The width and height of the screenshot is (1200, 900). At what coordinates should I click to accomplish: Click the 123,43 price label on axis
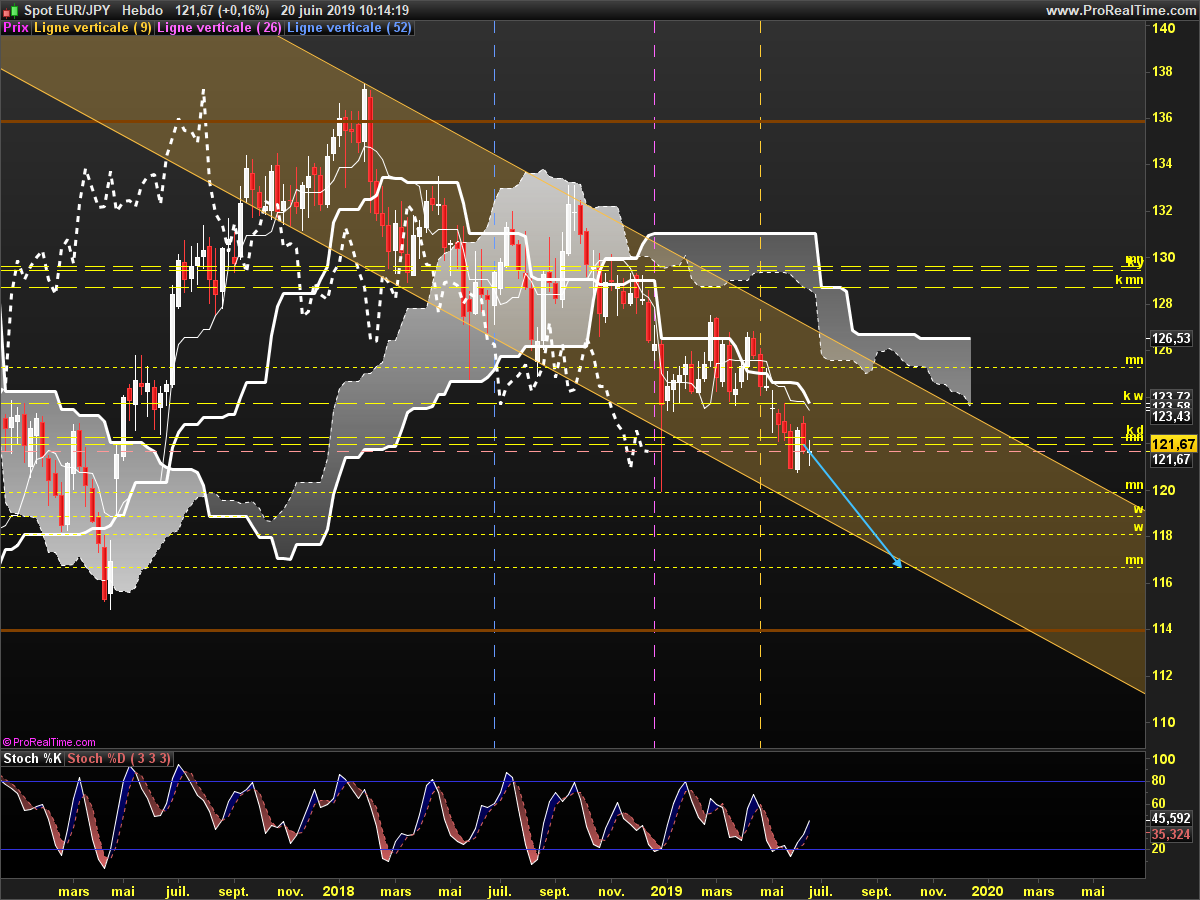[x=1172, y=416]
